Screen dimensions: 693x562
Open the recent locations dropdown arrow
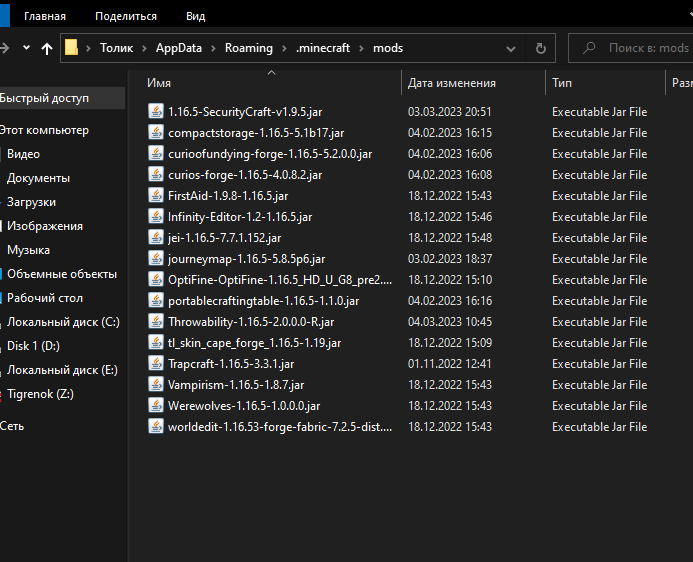coord(27,47)
